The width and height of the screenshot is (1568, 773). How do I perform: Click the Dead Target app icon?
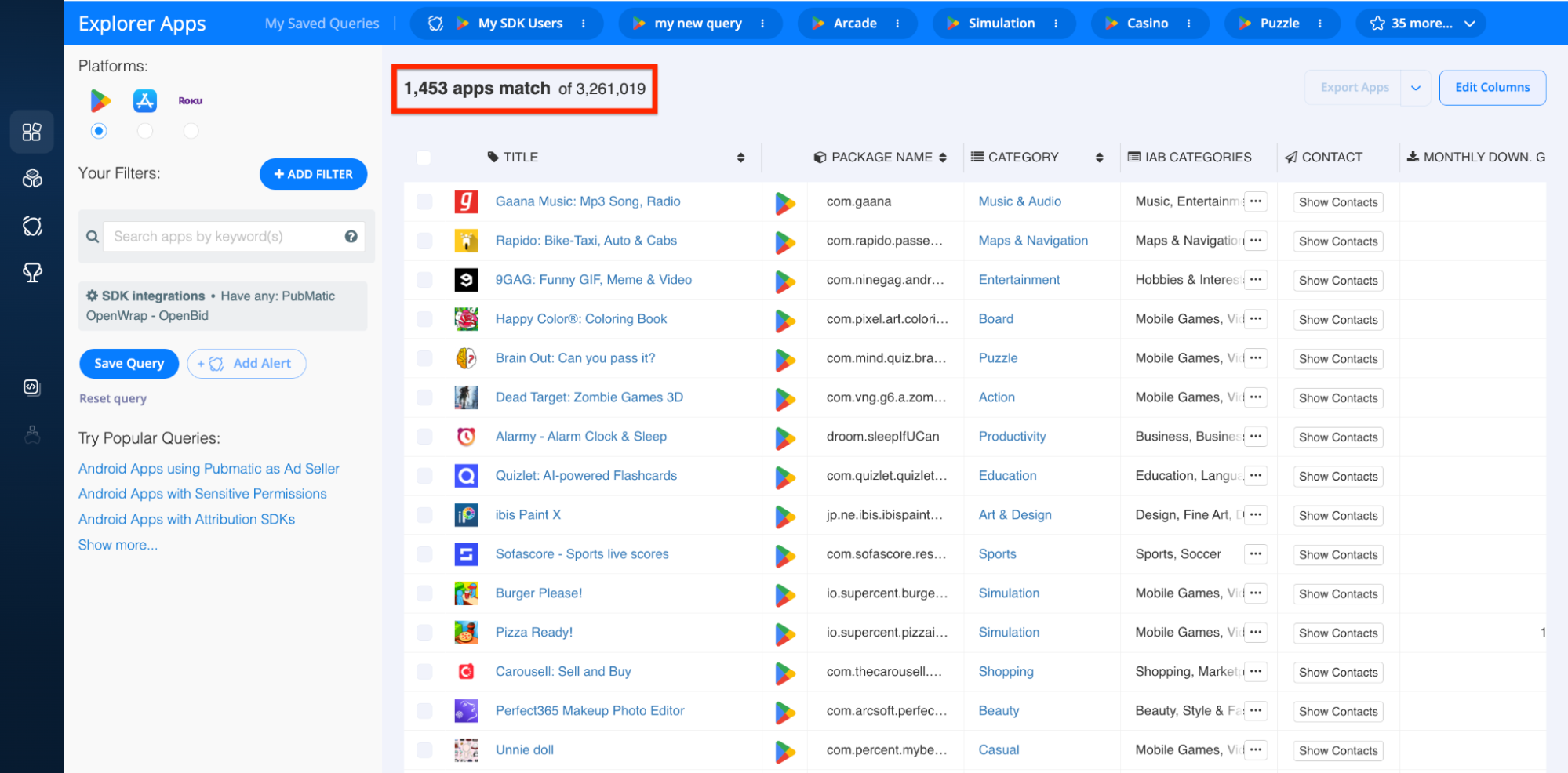tap(466, 397)
